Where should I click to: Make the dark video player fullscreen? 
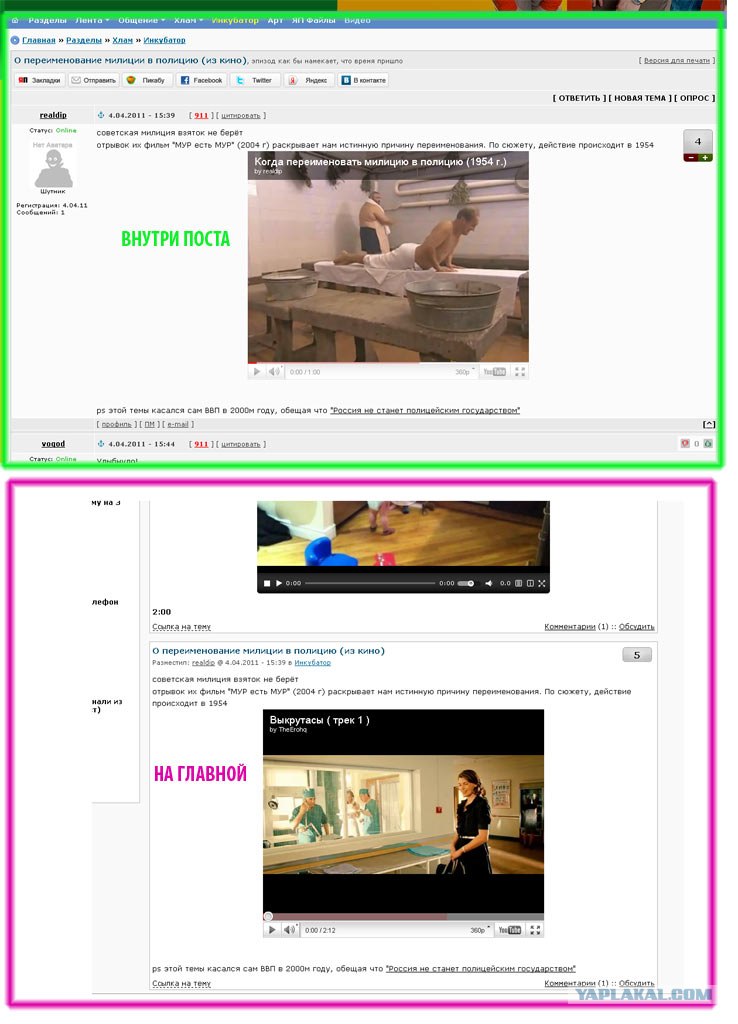pos(541,583)
